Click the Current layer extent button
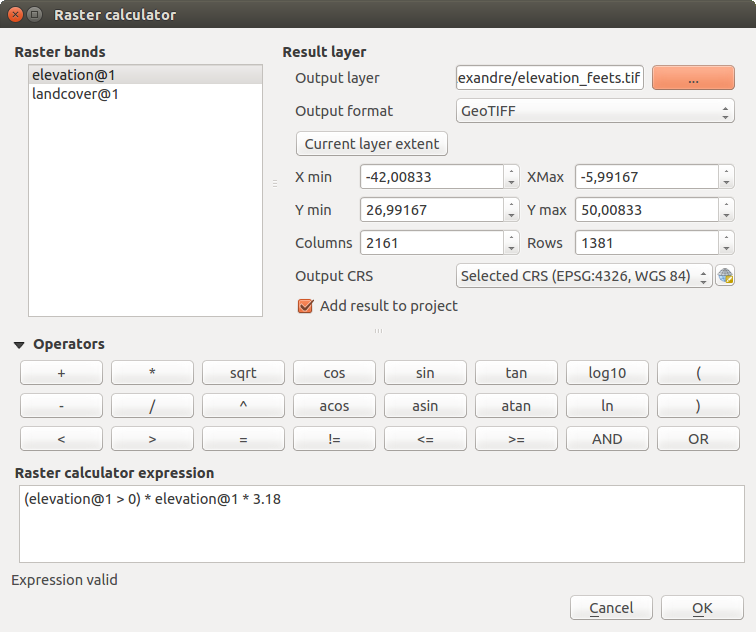Image resolution: width=756 pixels, height=632 pixels. click(372, 144)
